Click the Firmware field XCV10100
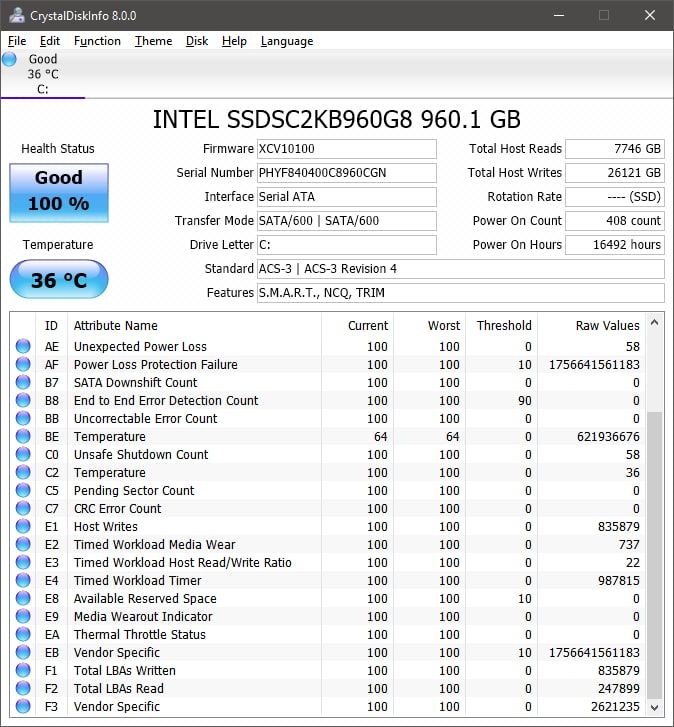This screenshot has width=674, height=727. click(347, 149)
